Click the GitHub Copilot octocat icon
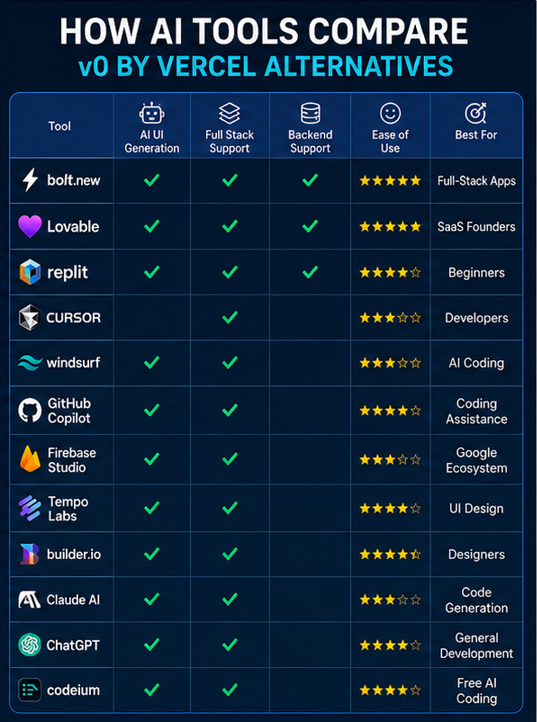Screen dimensions: 537x722 tap(30, 410)
